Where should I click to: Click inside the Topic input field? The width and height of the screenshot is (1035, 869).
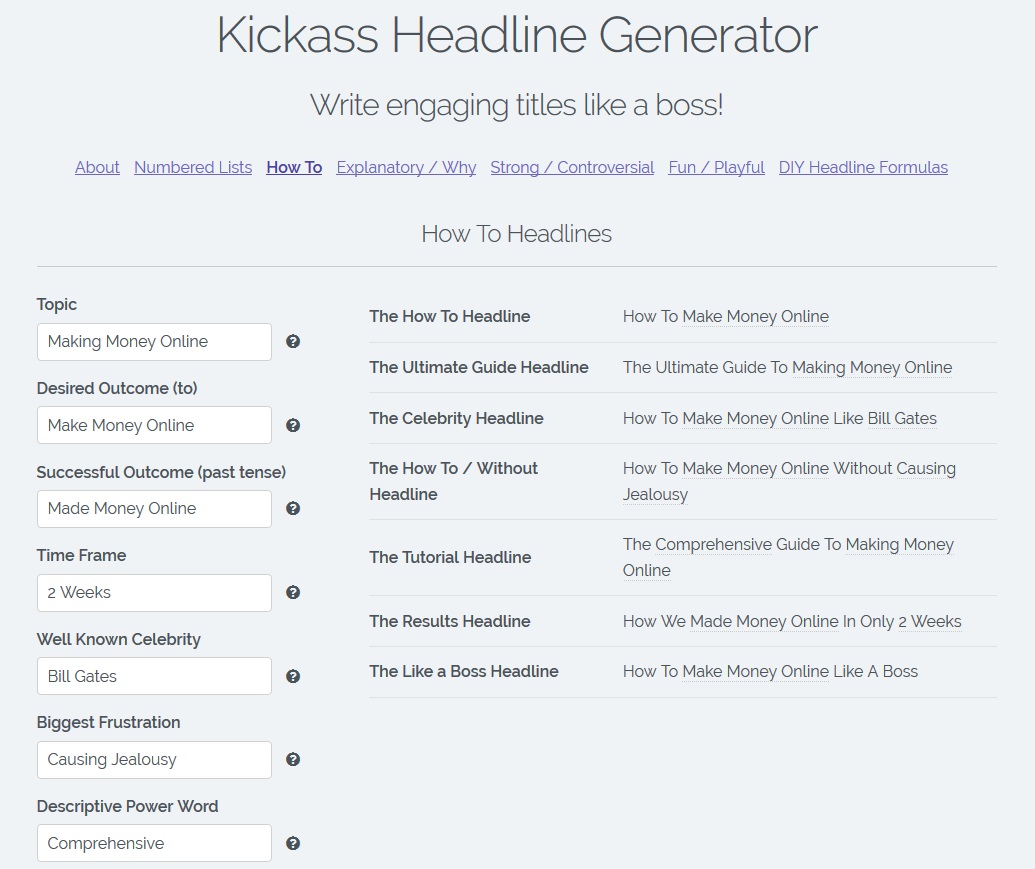(153, 341)
